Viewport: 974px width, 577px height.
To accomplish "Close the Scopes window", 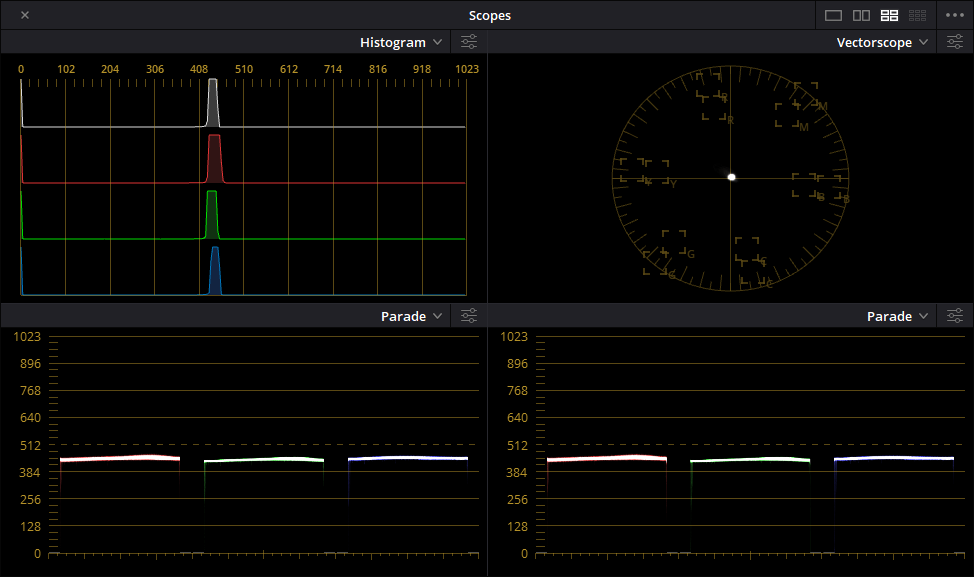I will [x=25, y=15].
